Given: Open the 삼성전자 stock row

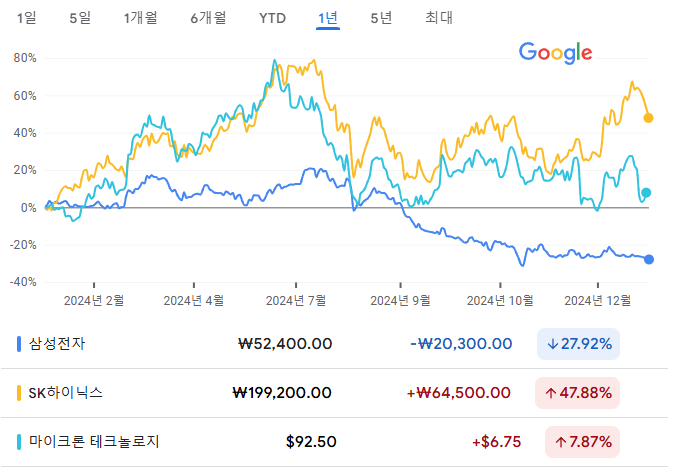Looking at the screenshot, I should tap(334, 344).
